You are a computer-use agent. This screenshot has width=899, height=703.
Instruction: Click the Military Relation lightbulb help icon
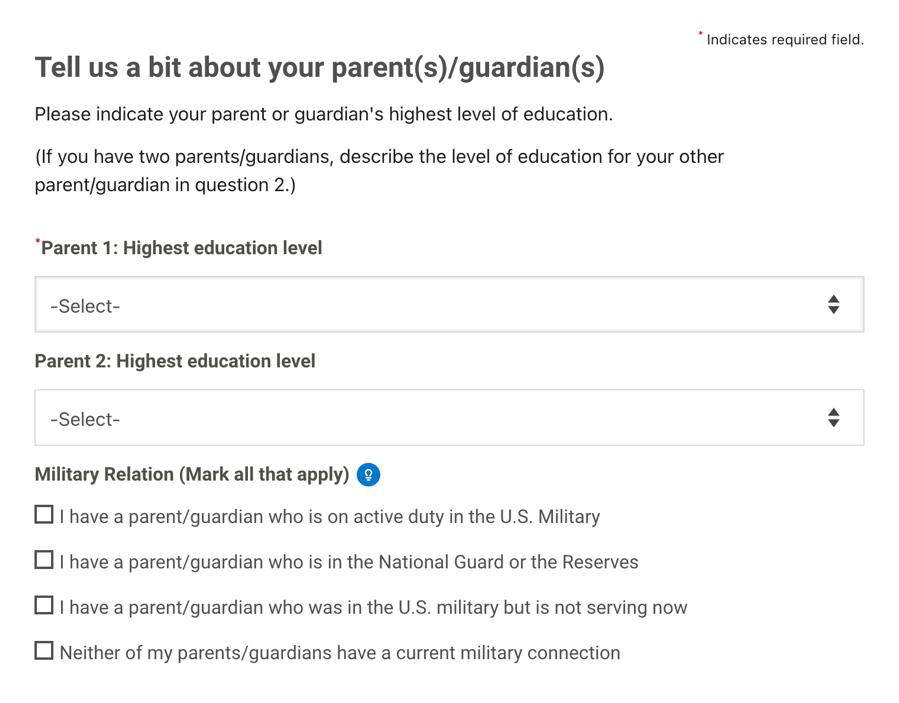click(368, 474)
